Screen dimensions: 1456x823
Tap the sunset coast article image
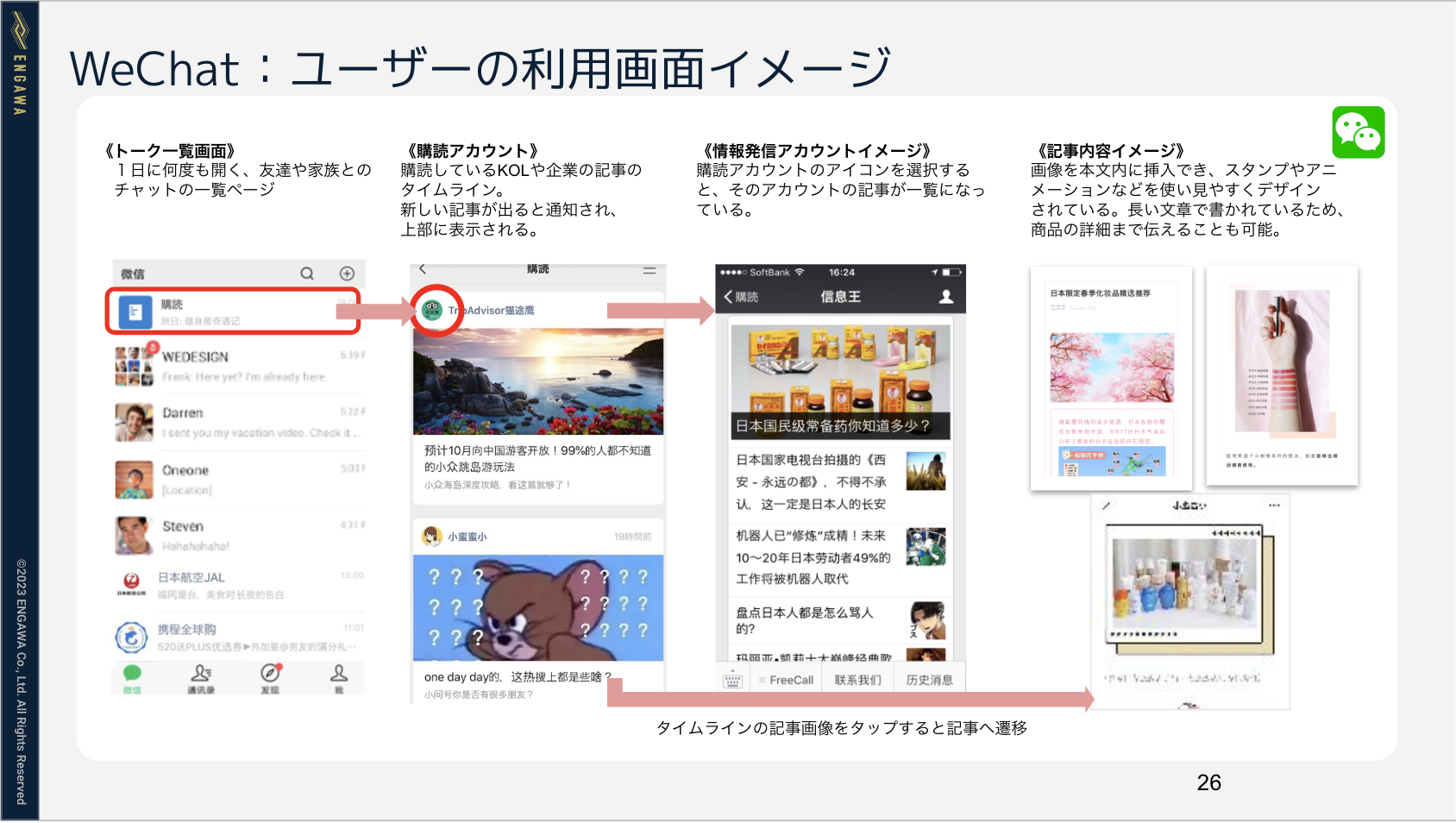click(x=537, y=381)
